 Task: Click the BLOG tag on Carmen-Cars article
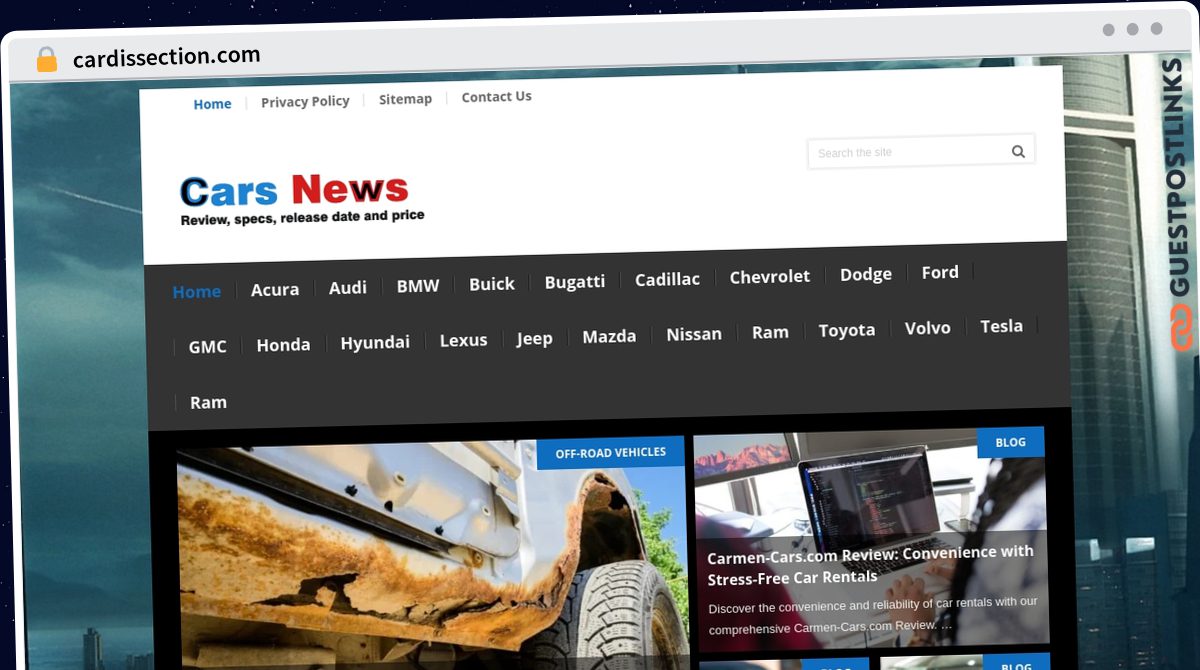pos(1011,442)
